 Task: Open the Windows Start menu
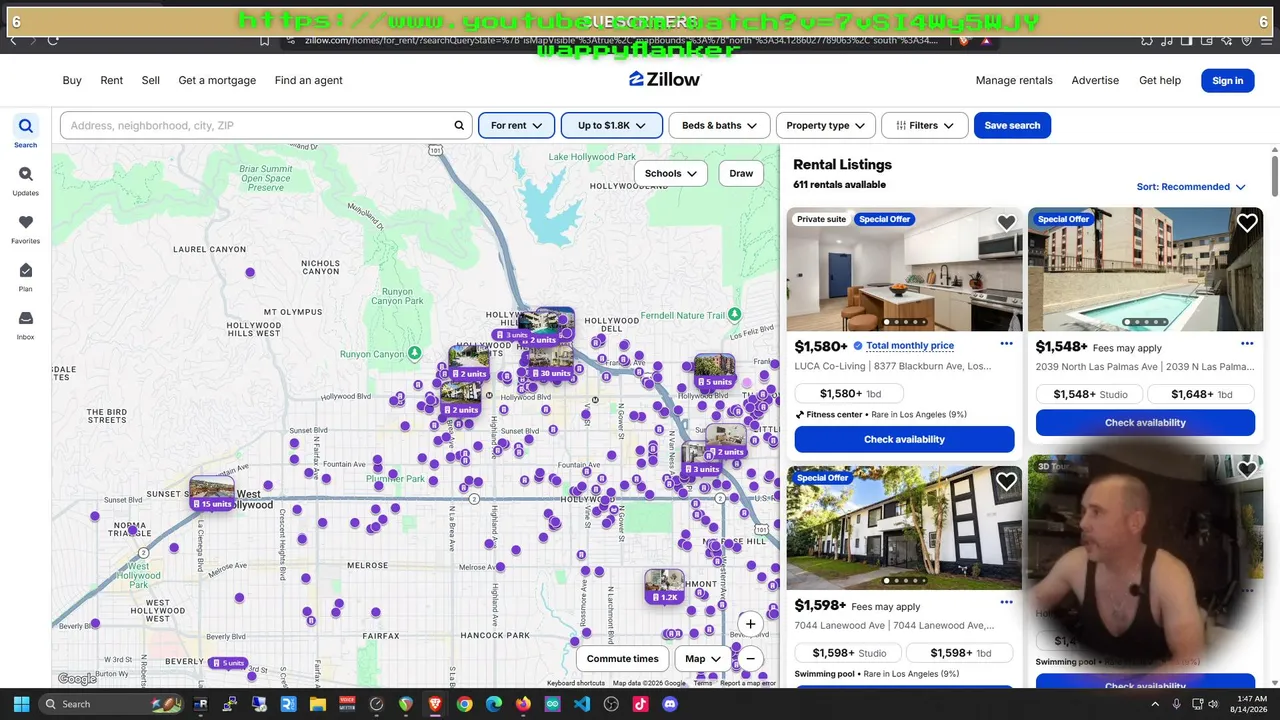21,704
